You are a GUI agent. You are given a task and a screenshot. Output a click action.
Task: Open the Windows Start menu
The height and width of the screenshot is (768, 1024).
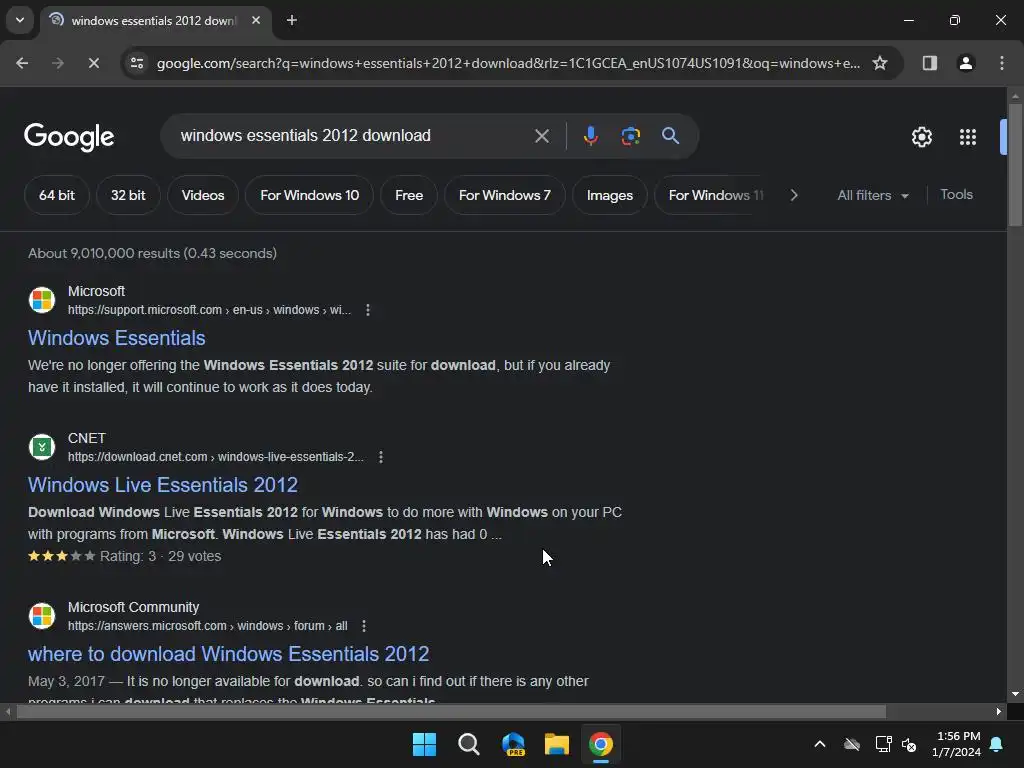point(424,744)
